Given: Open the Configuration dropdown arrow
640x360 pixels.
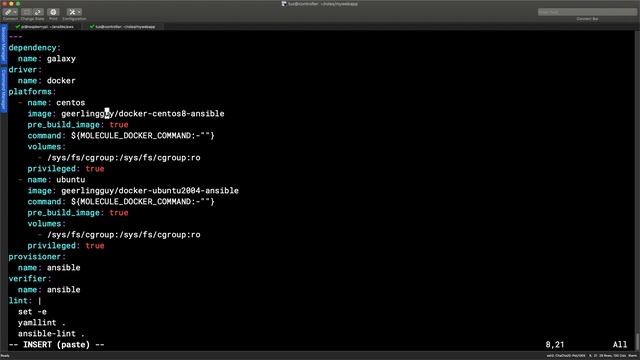Looking at the screenshot, I should pos(79,12).
